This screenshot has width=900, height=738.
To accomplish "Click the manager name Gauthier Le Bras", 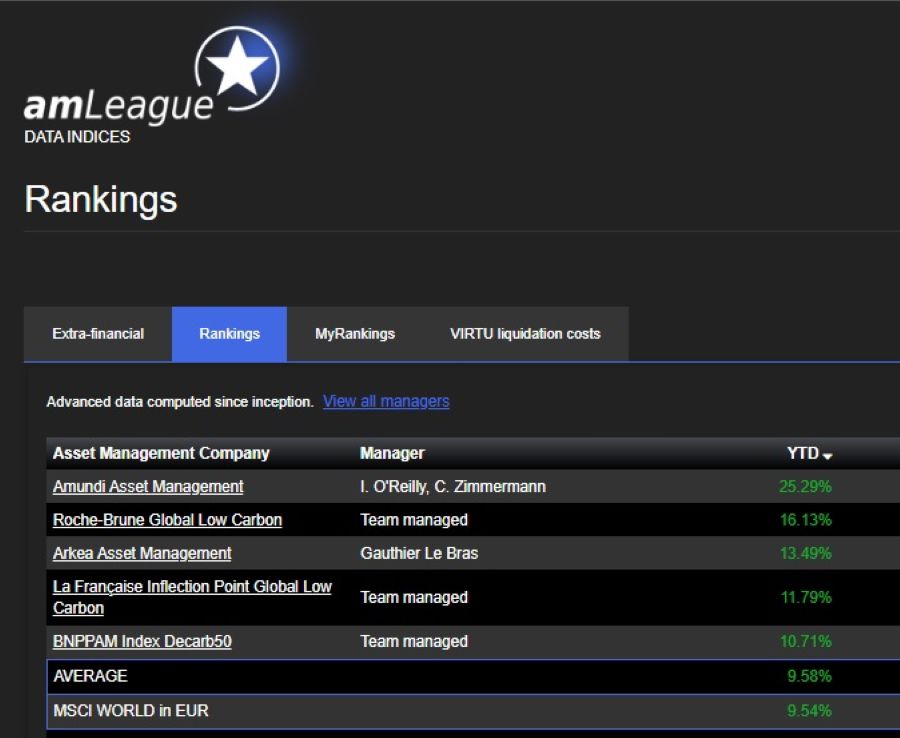I will 419,553.
